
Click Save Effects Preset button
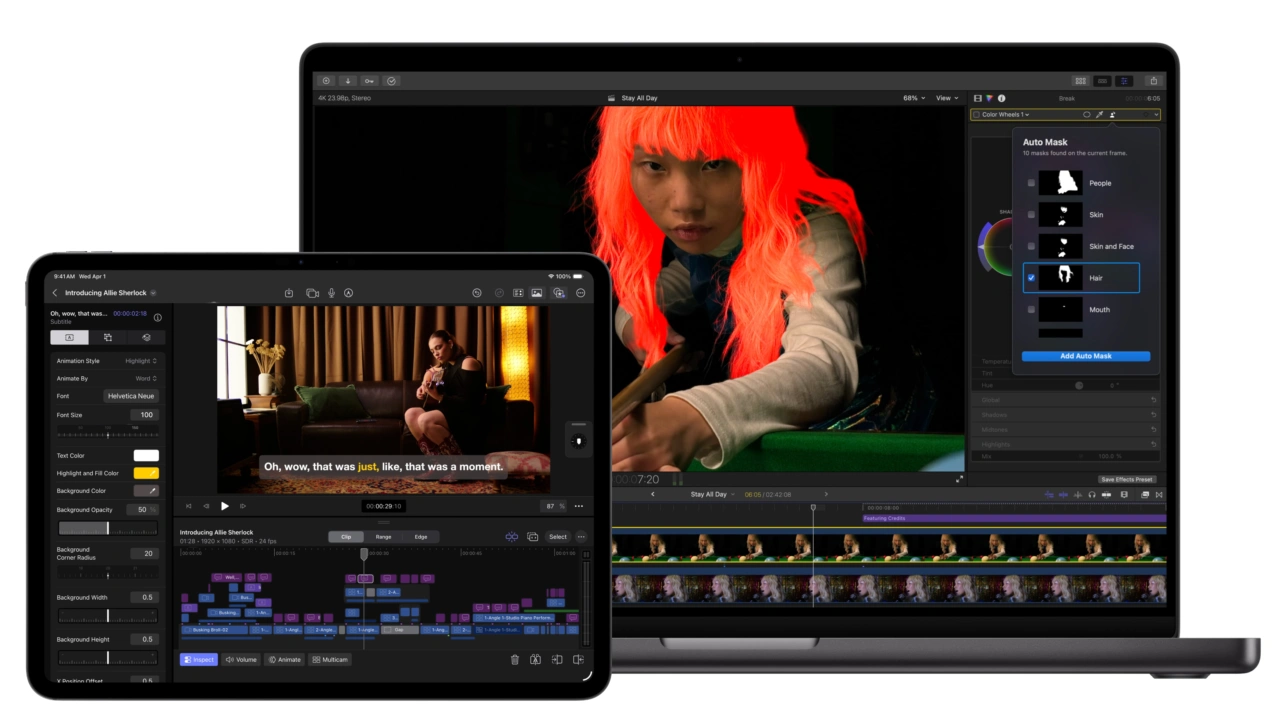(1127, 479)
